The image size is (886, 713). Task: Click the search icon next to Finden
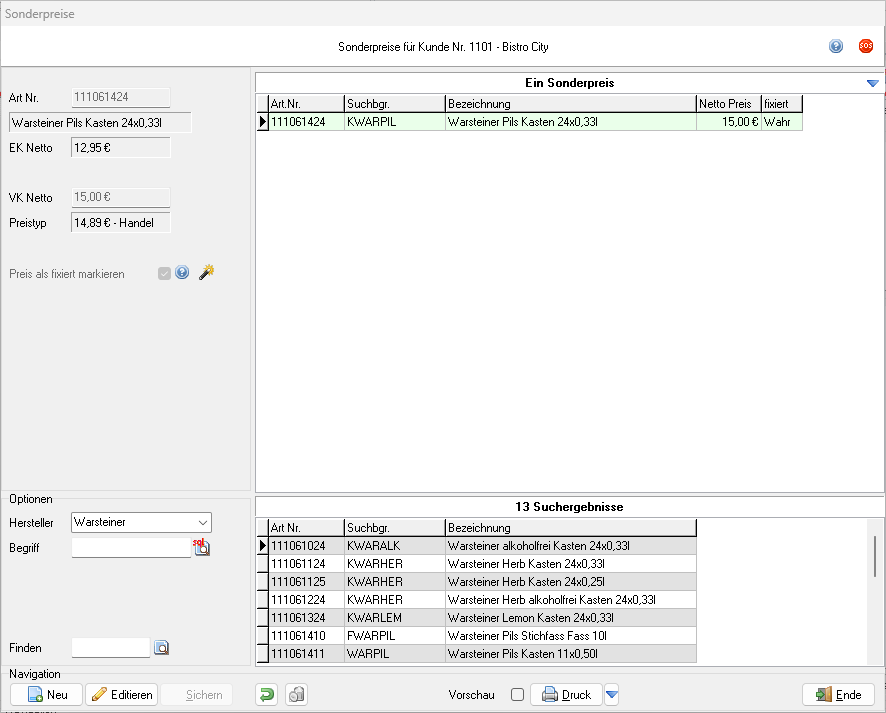[162, 648]
